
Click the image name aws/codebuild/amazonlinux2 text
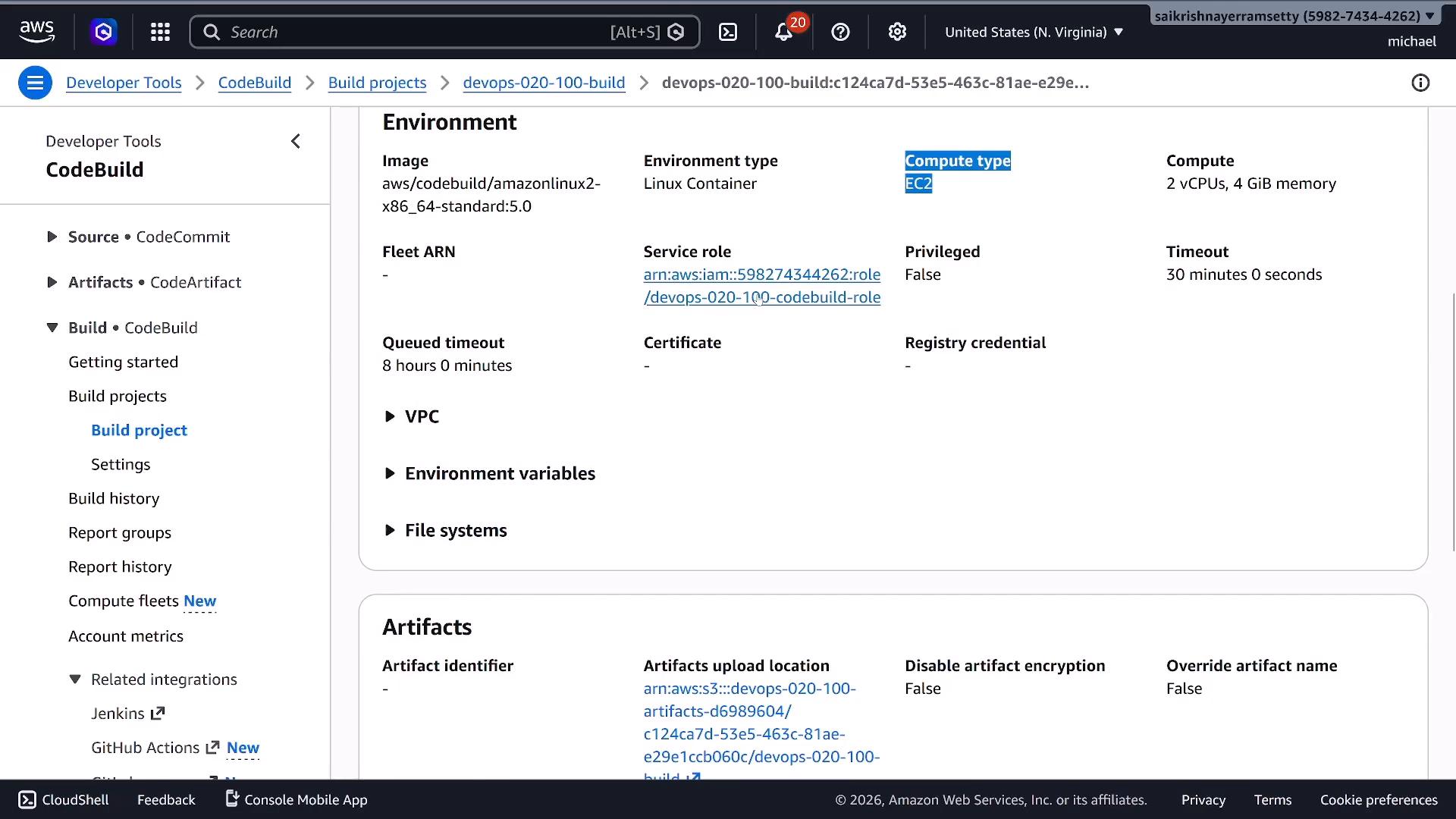coord(491,195)
